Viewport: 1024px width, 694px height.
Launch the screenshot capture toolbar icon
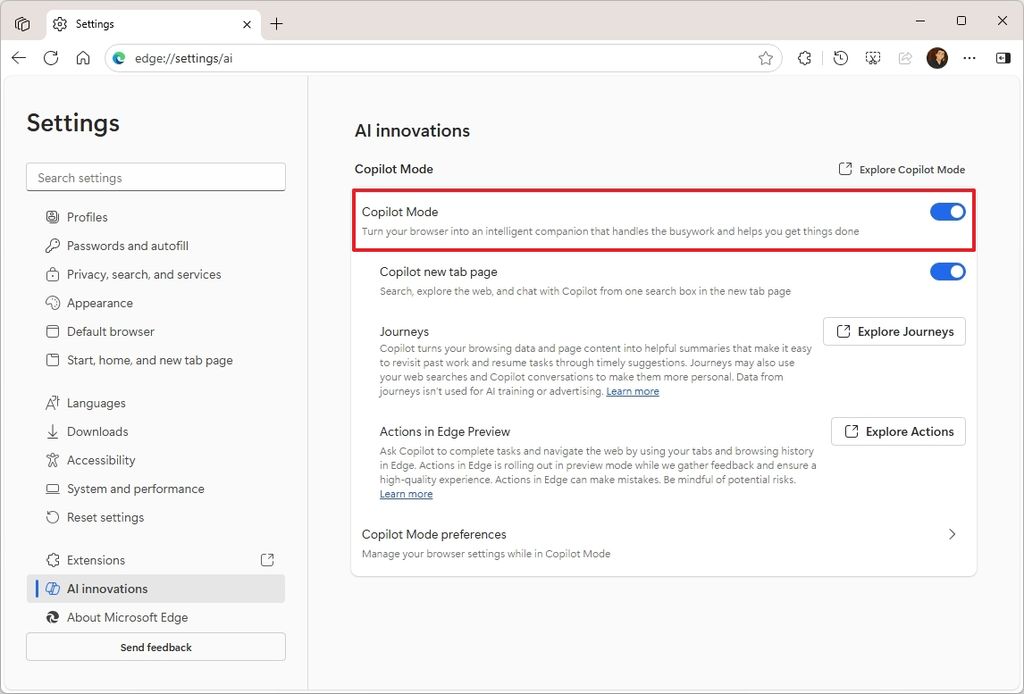[872, 58]
